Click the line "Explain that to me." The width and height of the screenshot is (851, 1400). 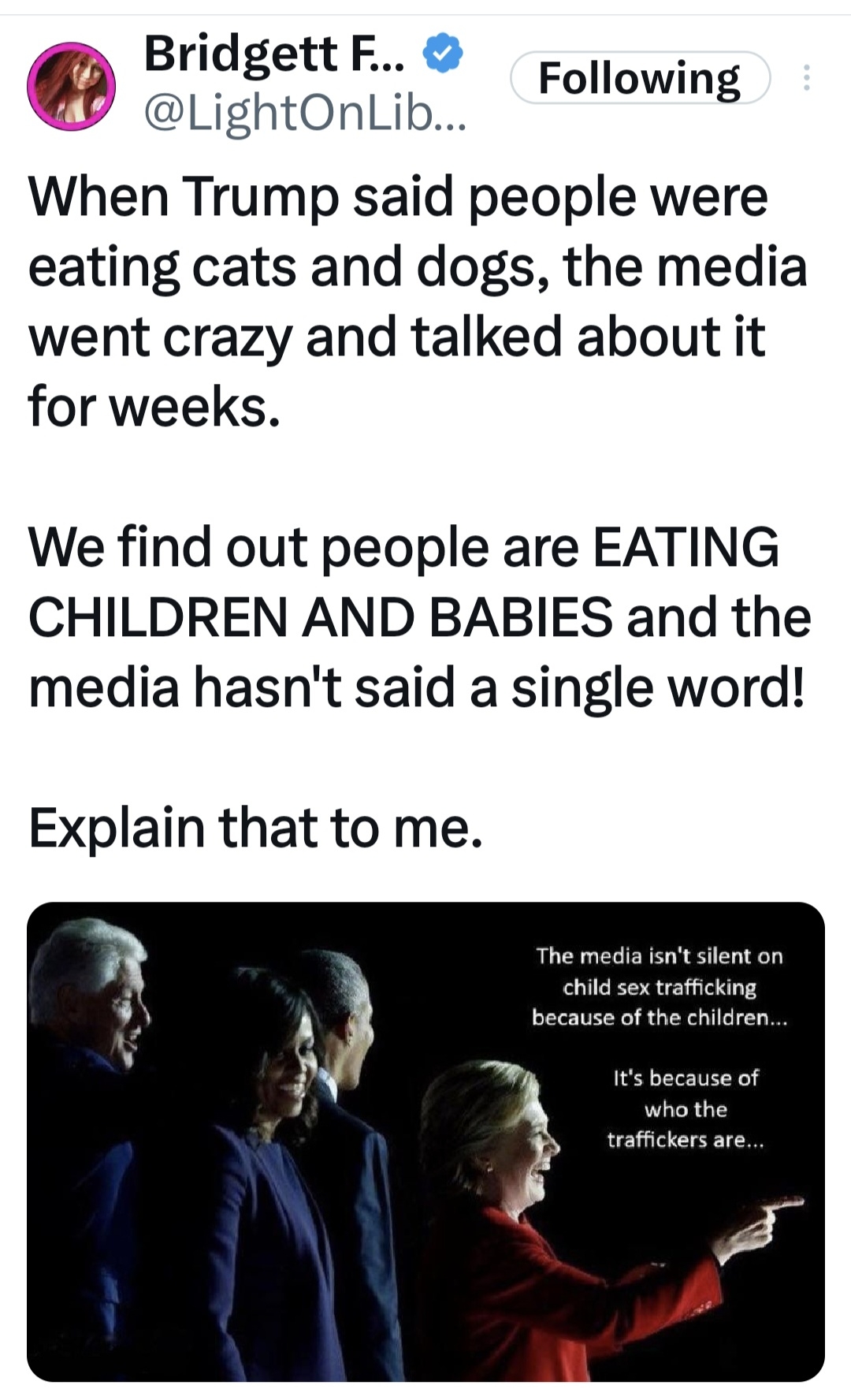click(255, 828)
